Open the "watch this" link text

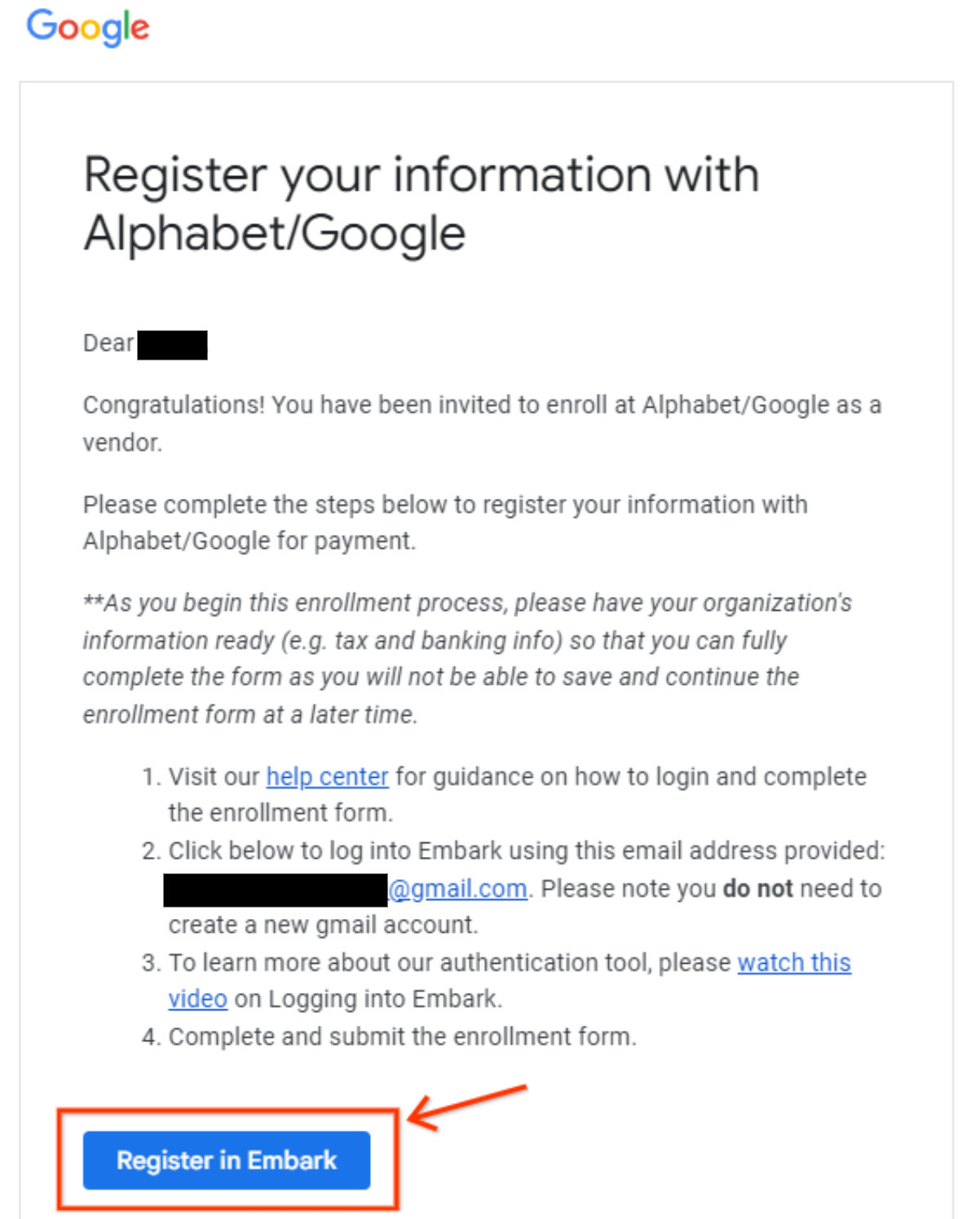coord(794,963)
